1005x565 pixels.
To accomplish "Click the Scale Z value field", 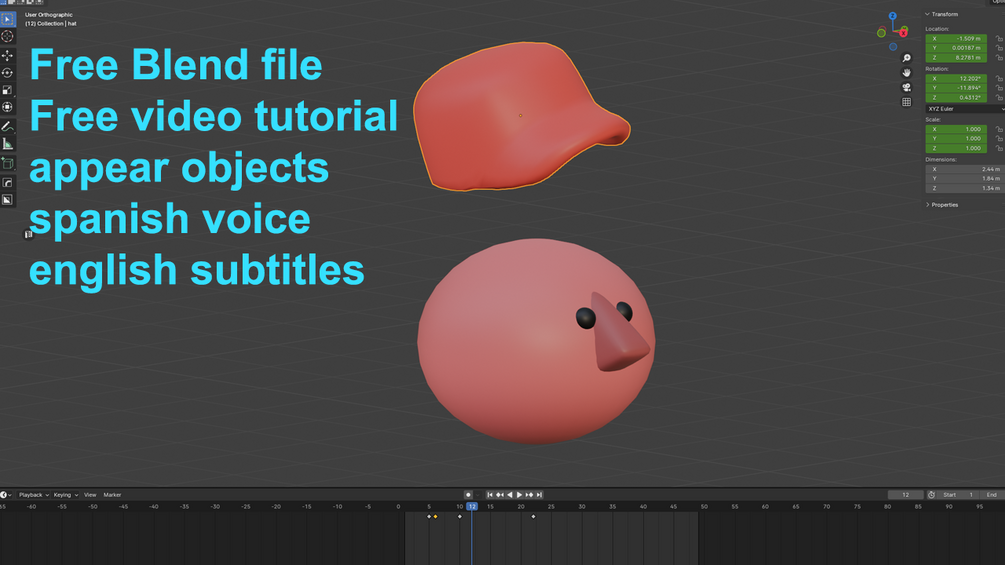I will click(956, 148).
